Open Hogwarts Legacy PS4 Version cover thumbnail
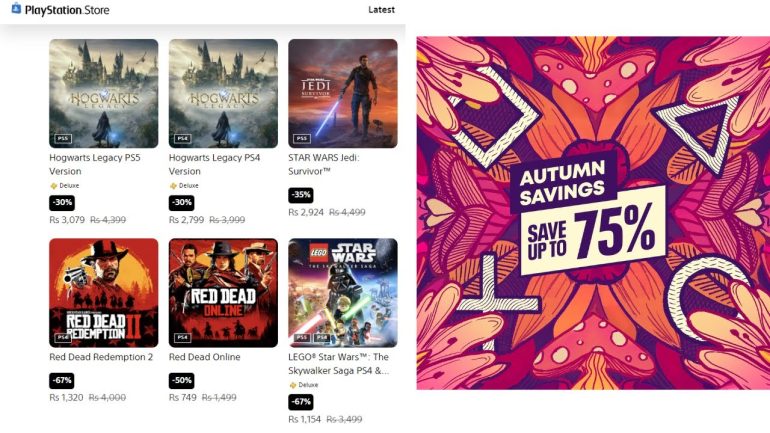 [223, 93]
